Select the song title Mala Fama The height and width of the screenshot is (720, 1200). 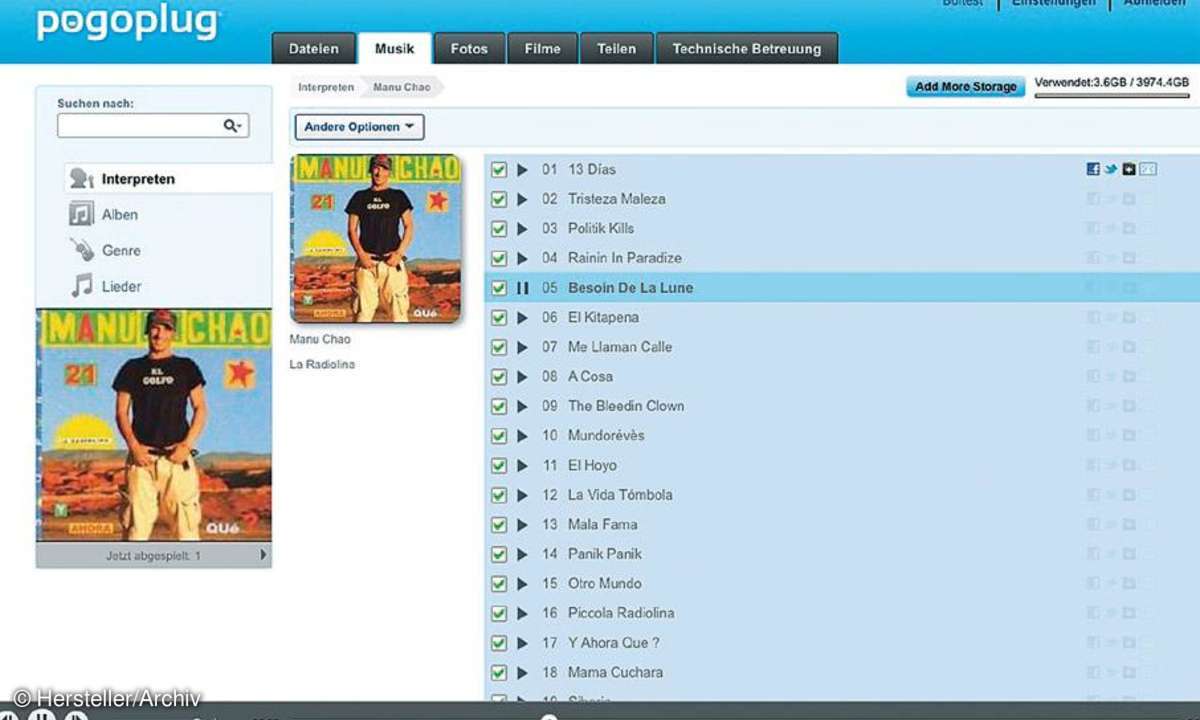coord(602,525)
